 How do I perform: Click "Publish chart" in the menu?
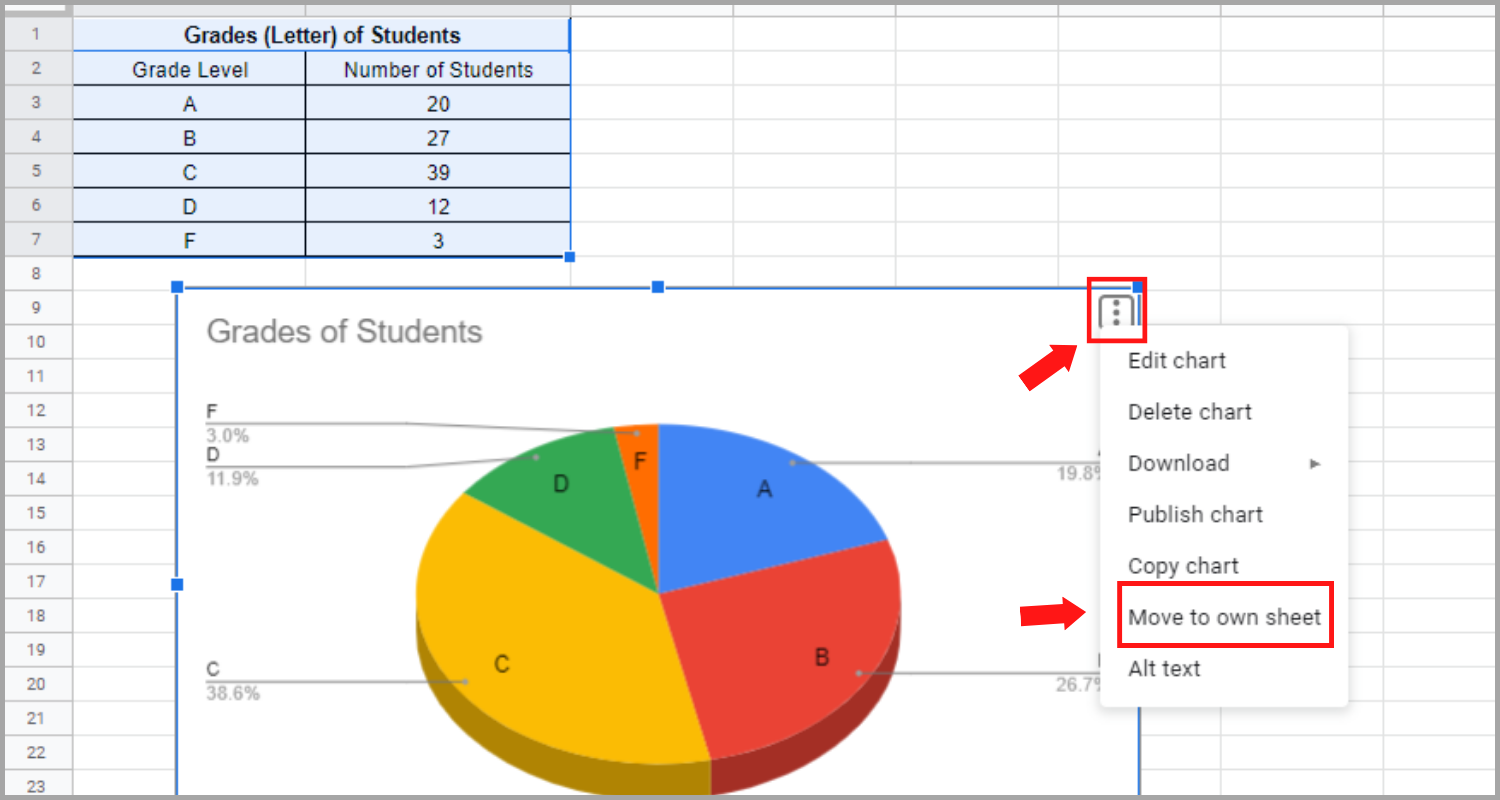tap(1195, 514)
